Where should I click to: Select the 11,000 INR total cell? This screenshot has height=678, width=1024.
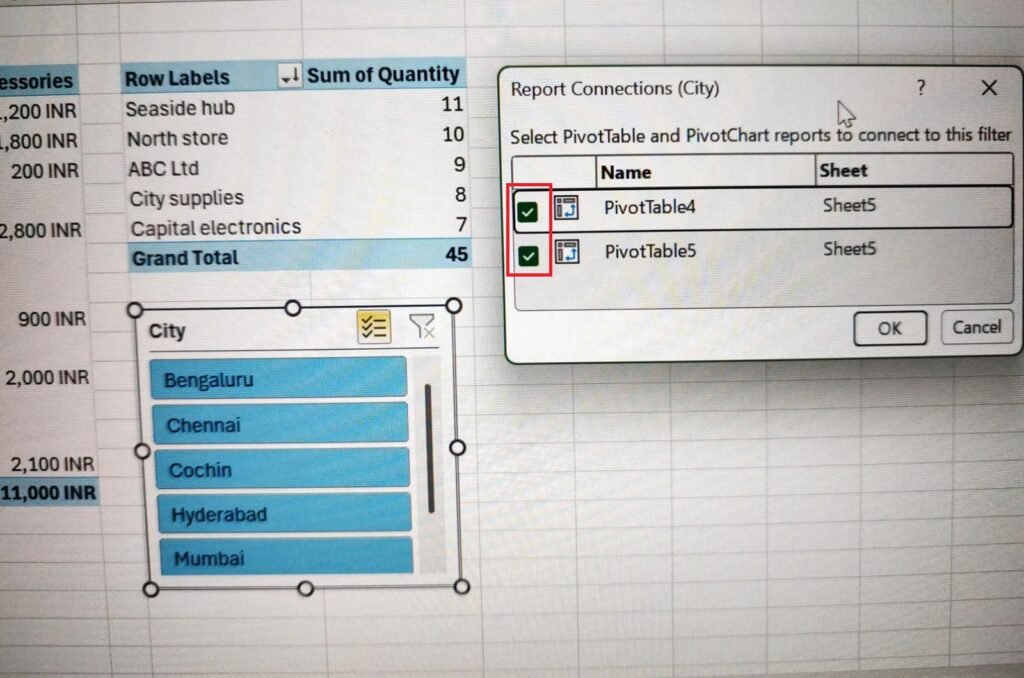(x=48, y=492)
